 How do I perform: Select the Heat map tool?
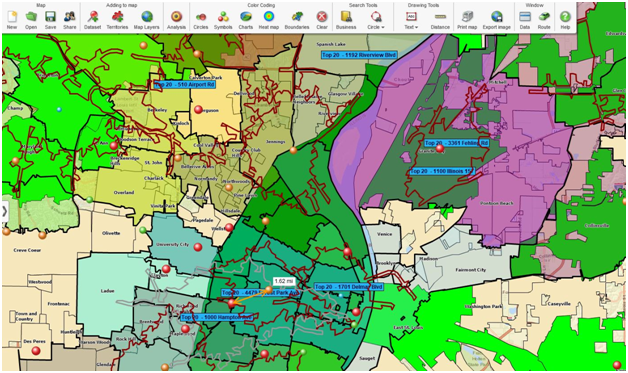[269, 20]
